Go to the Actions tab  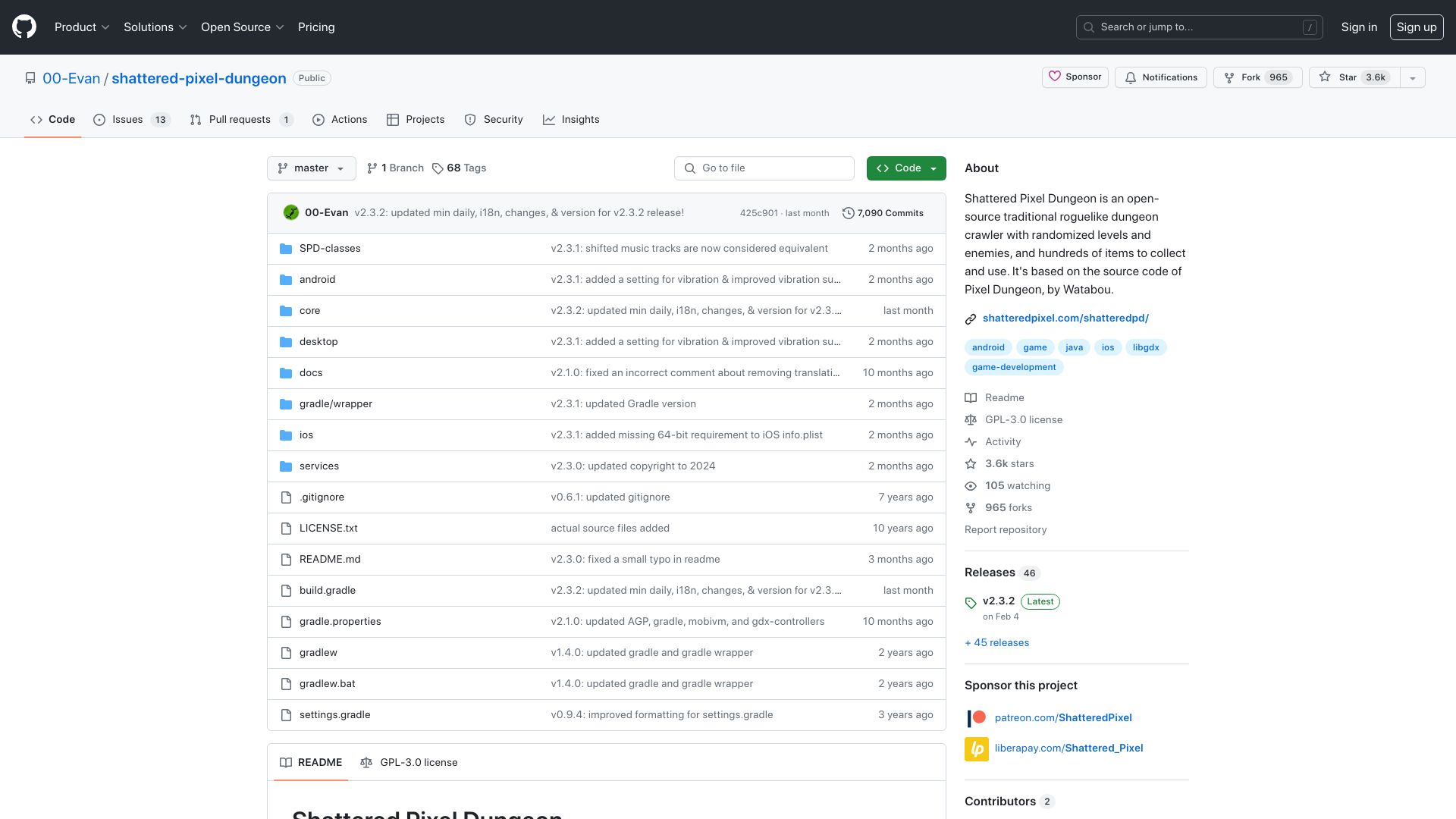pyautogui.click(x=340, y=120)
